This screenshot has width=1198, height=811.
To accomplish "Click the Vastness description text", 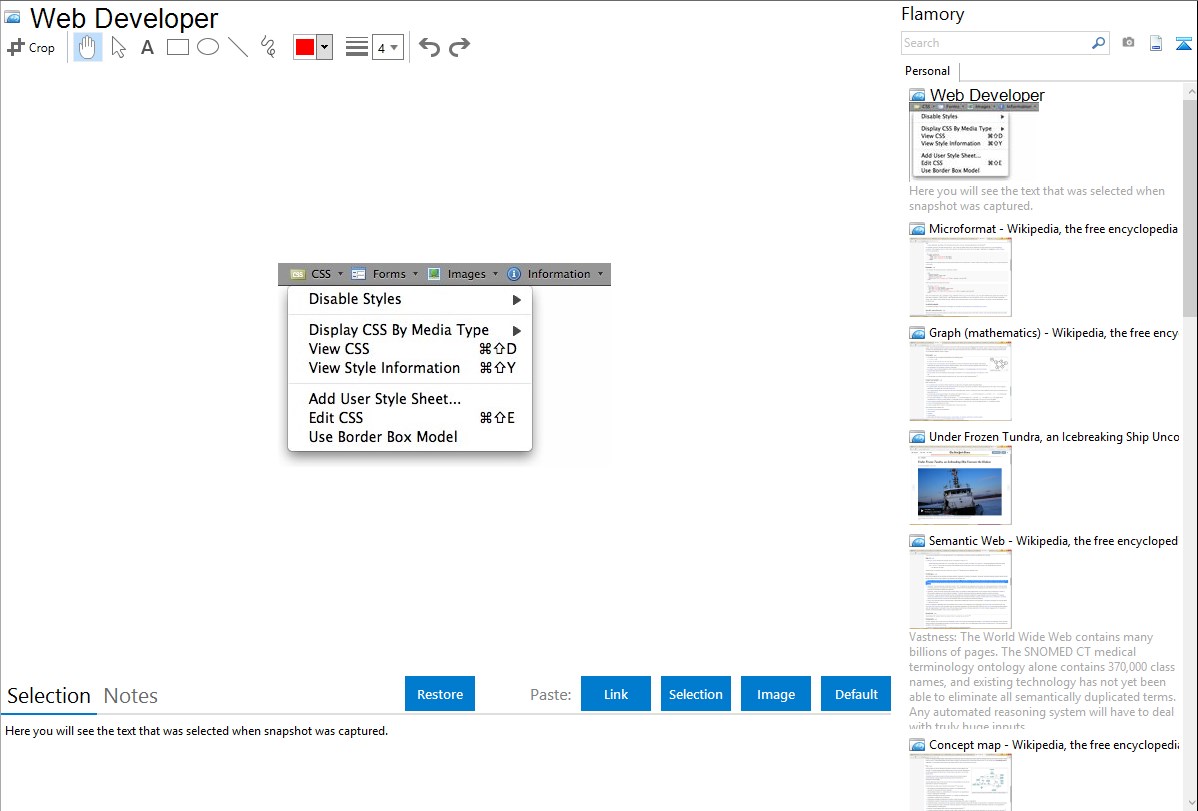I will tap(1043, 681).
